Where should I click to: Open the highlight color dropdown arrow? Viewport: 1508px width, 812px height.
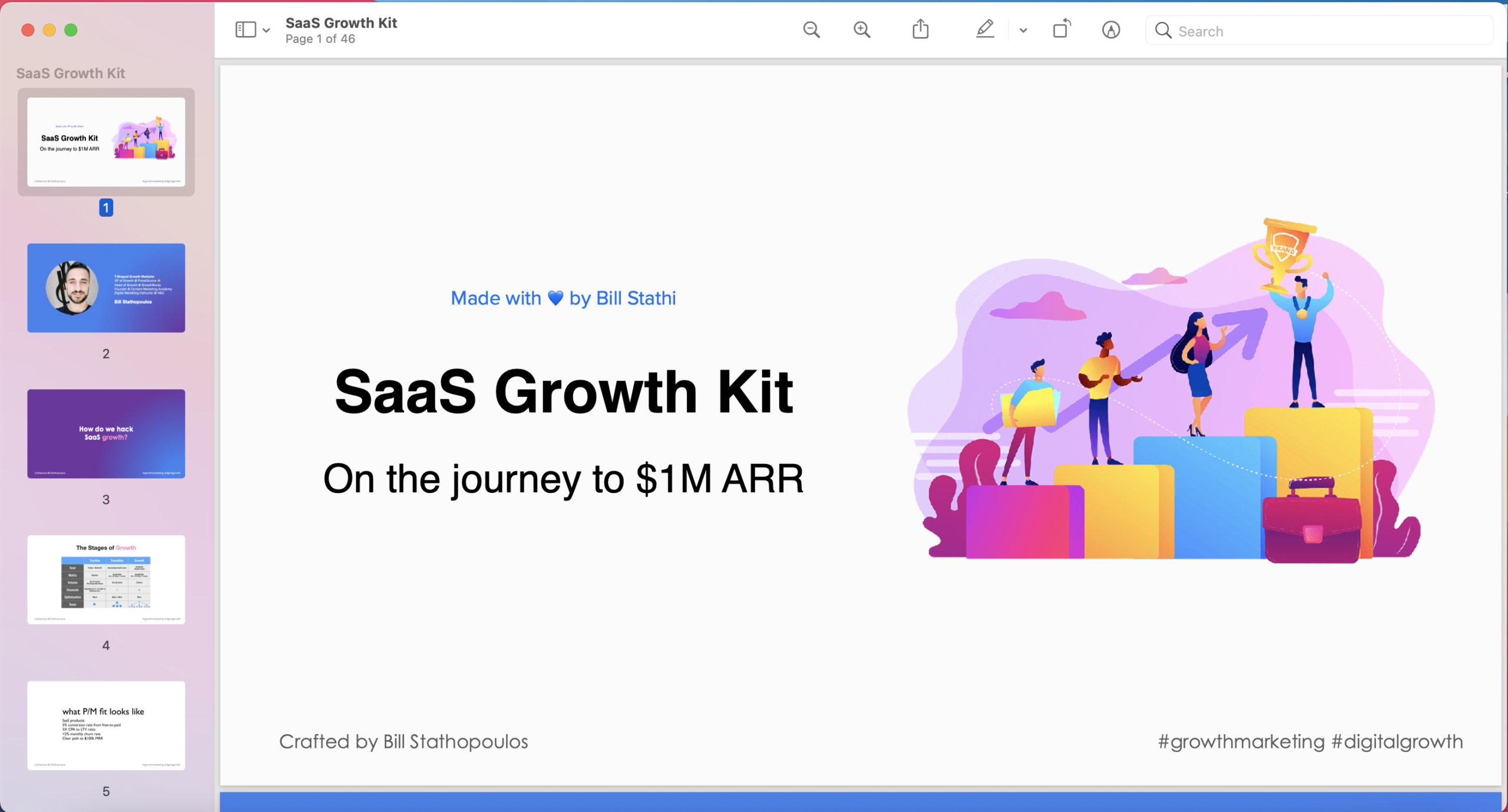[1023, 31]
